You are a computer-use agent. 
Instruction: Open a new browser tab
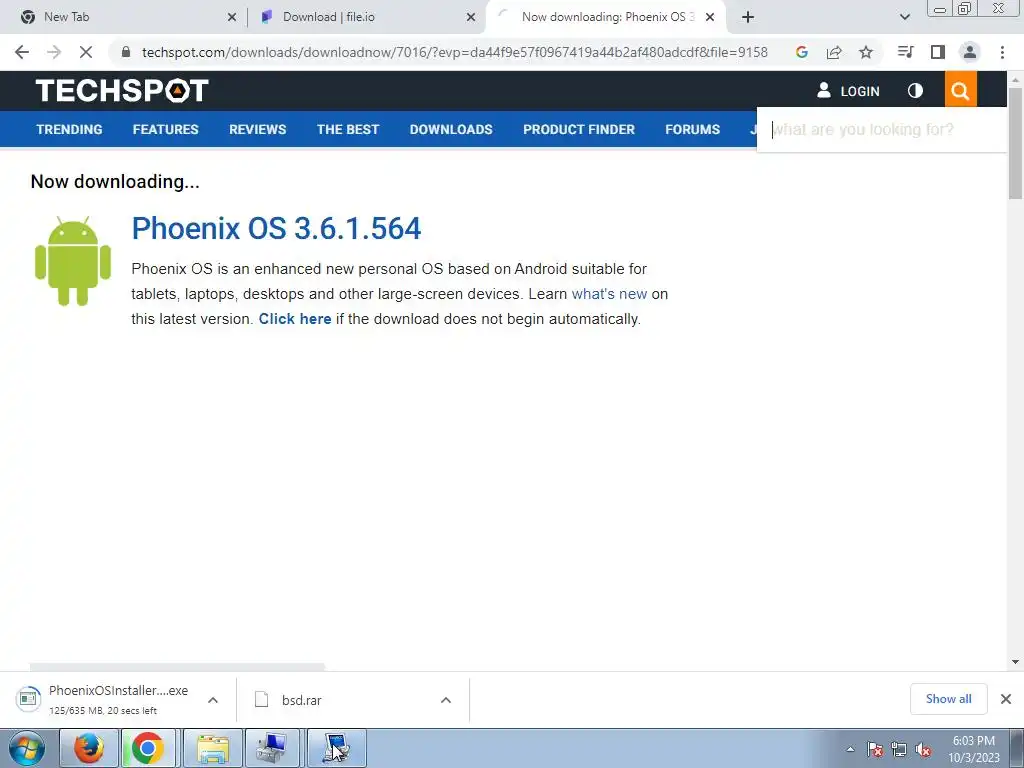coord(748,17)
